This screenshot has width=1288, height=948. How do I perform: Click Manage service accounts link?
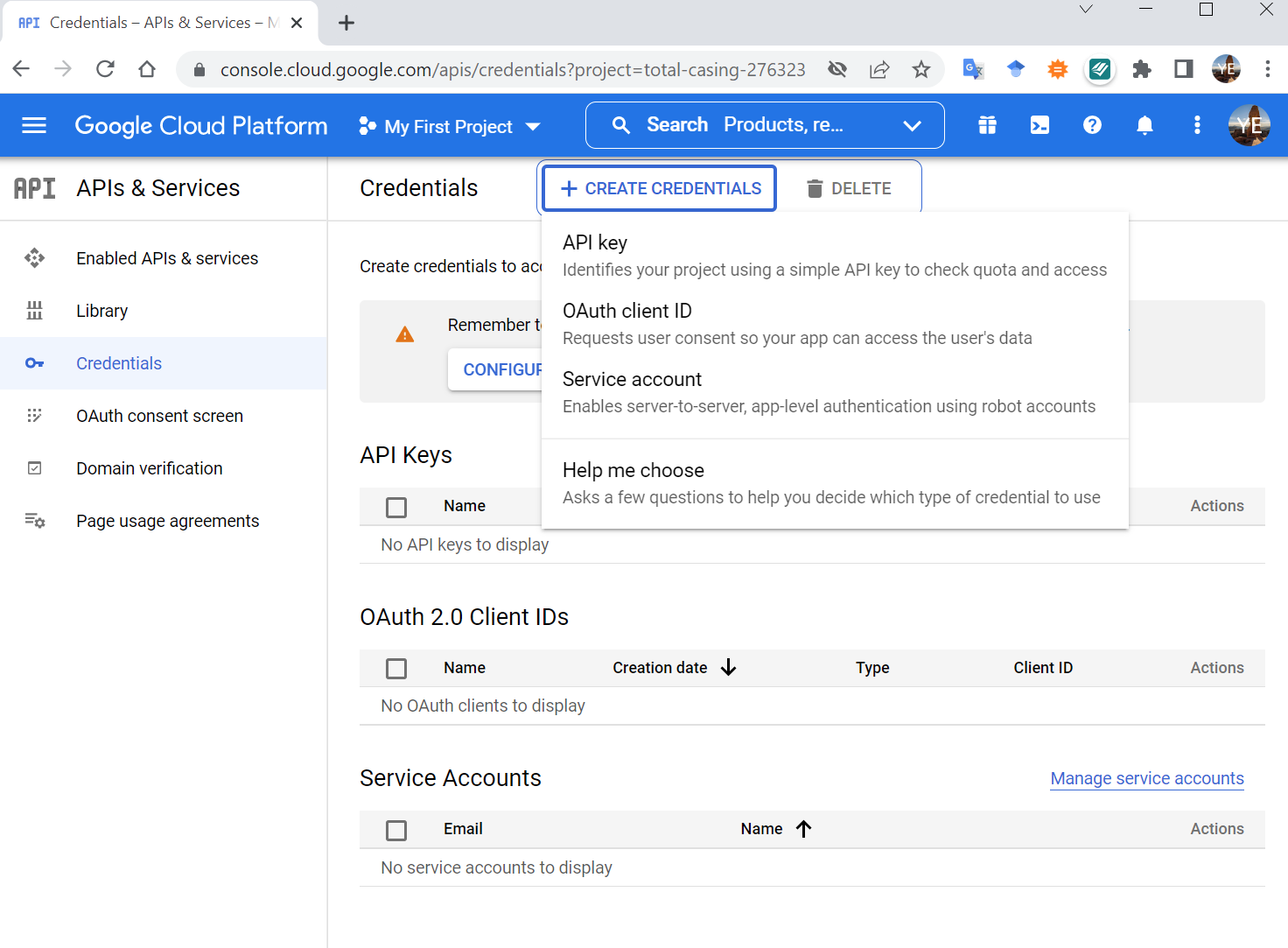tap(1147, 778)
